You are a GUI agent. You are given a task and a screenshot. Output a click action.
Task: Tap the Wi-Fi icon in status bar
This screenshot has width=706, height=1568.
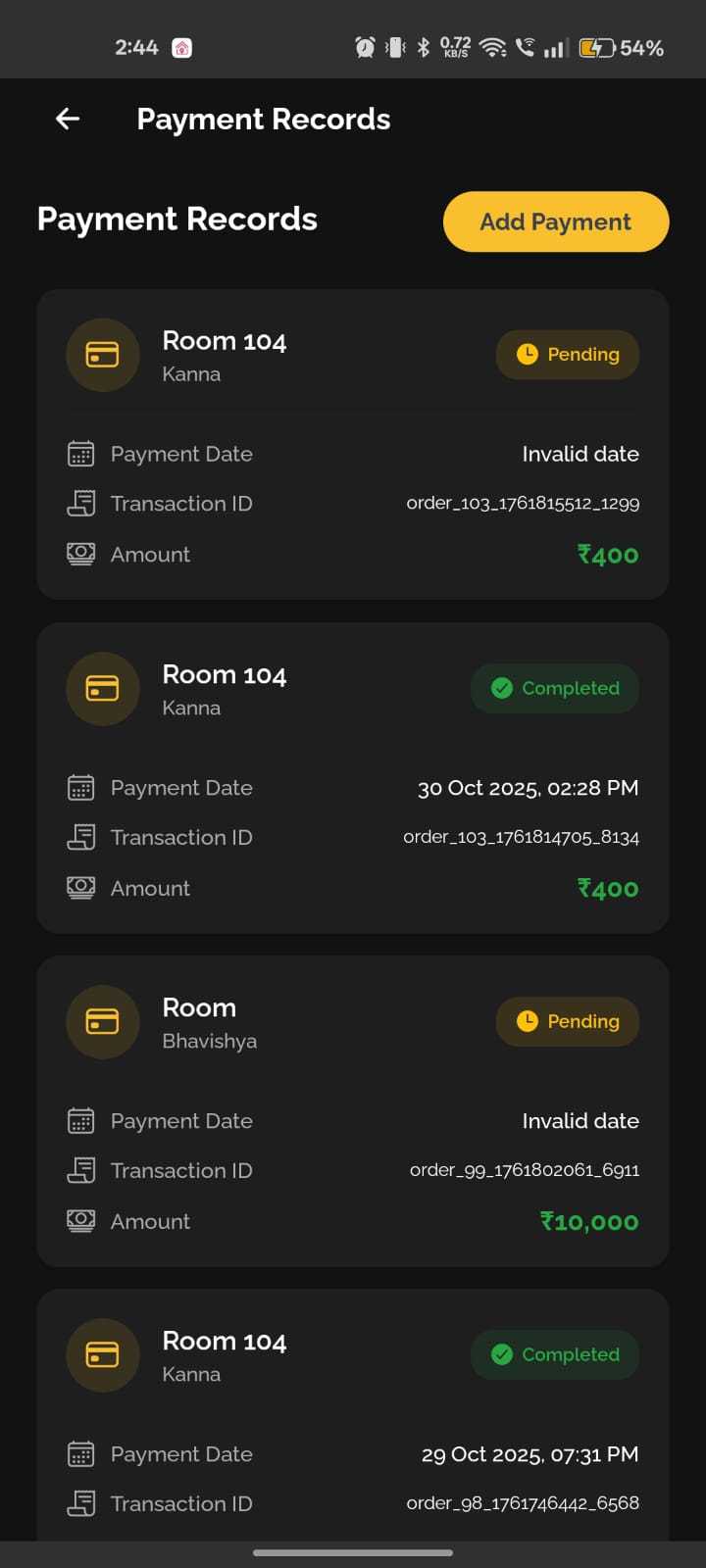pyautogui.click(x=493, y=48)
